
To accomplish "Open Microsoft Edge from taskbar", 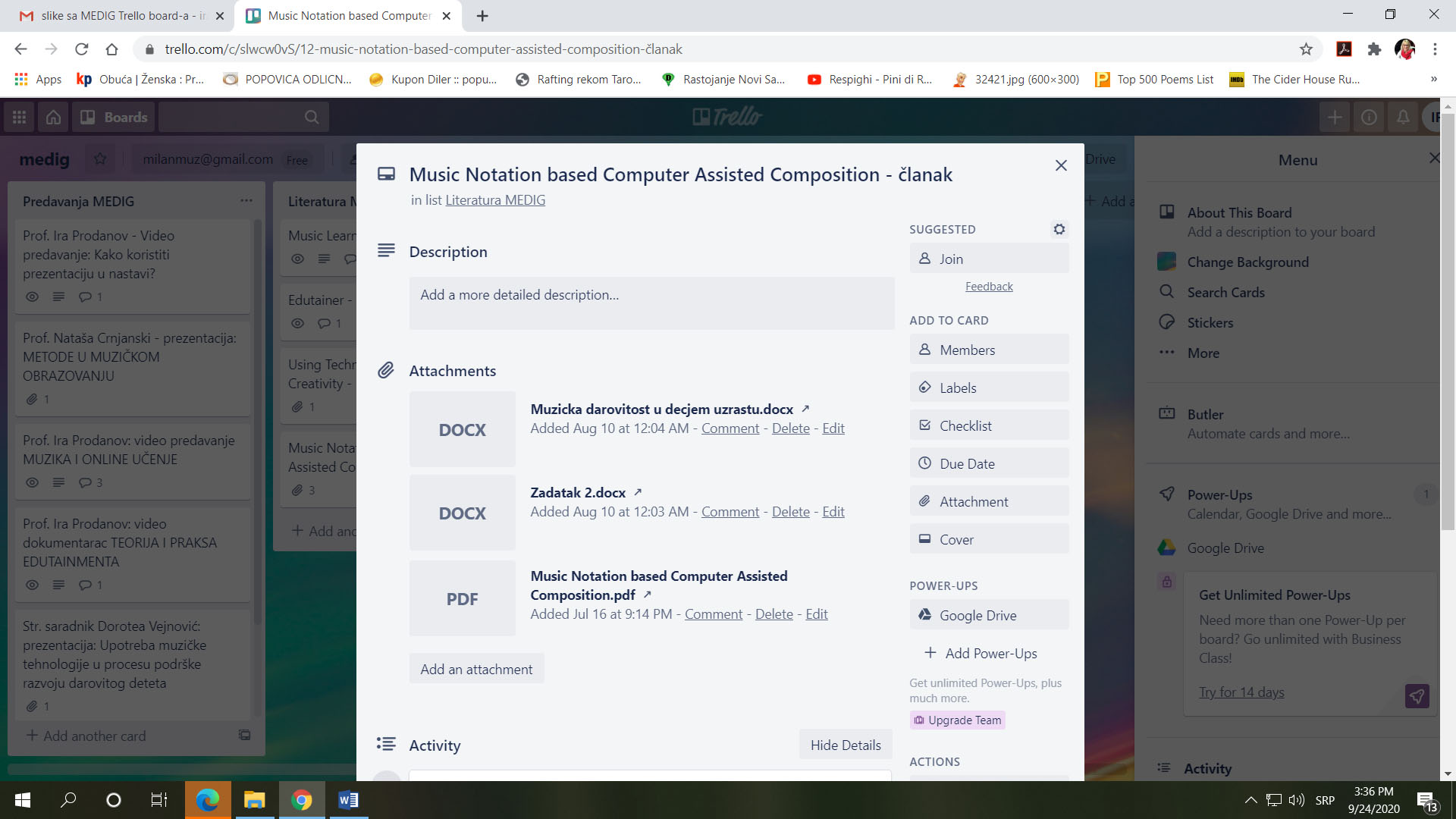I will point(207,800).
